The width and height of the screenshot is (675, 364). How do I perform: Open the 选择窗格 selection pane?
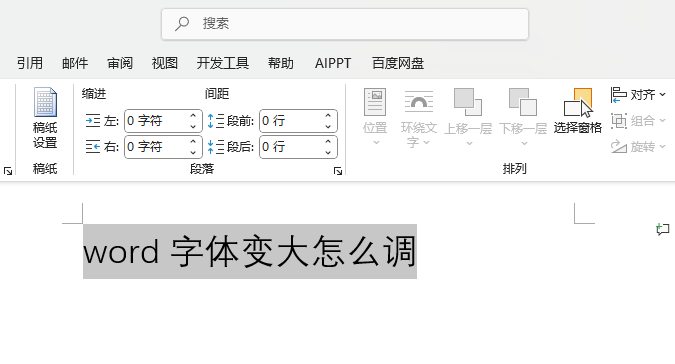click(x=578, y=111)
